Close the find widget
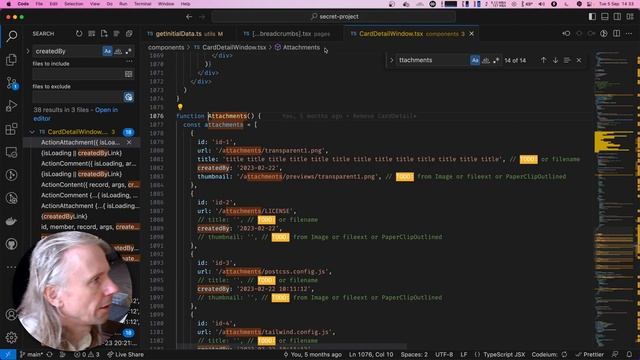 click(579, 60)
